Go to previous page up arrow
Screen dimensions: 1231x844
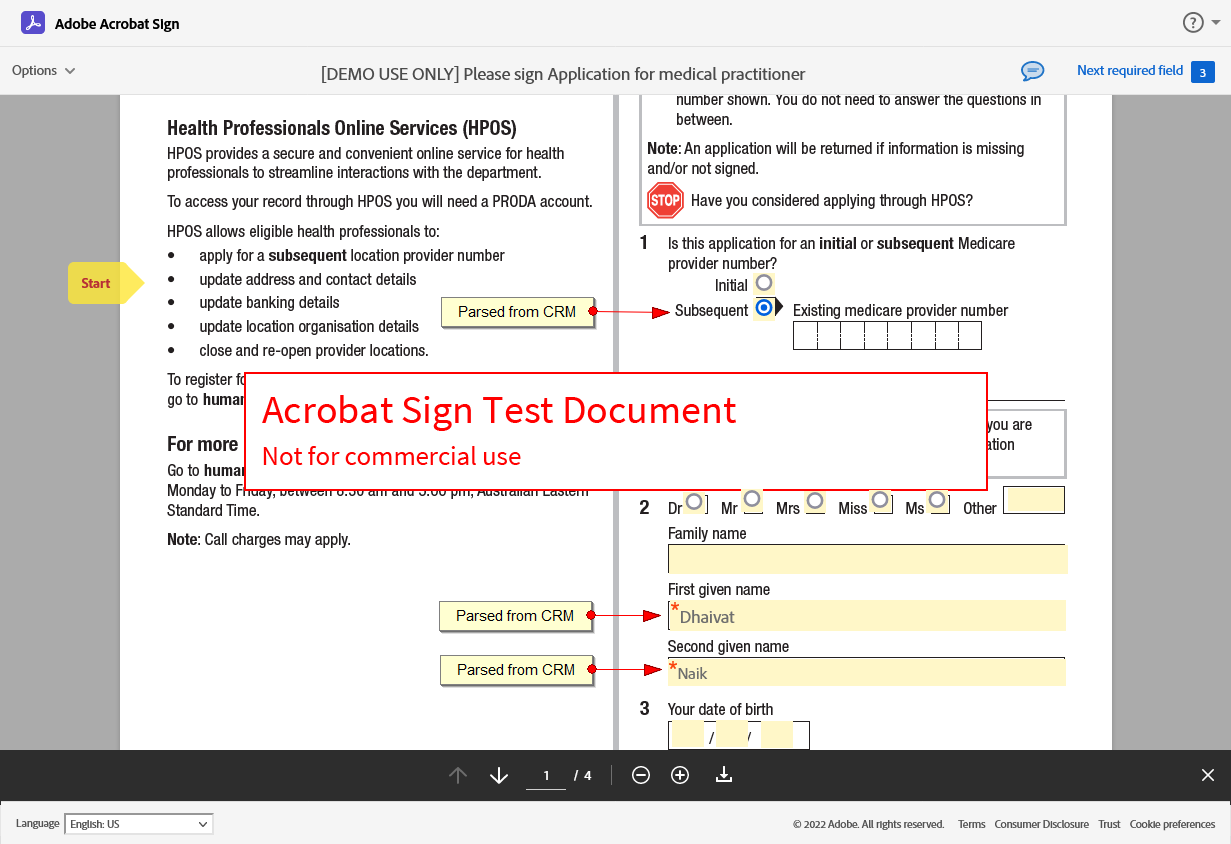[x=458, y=775]
